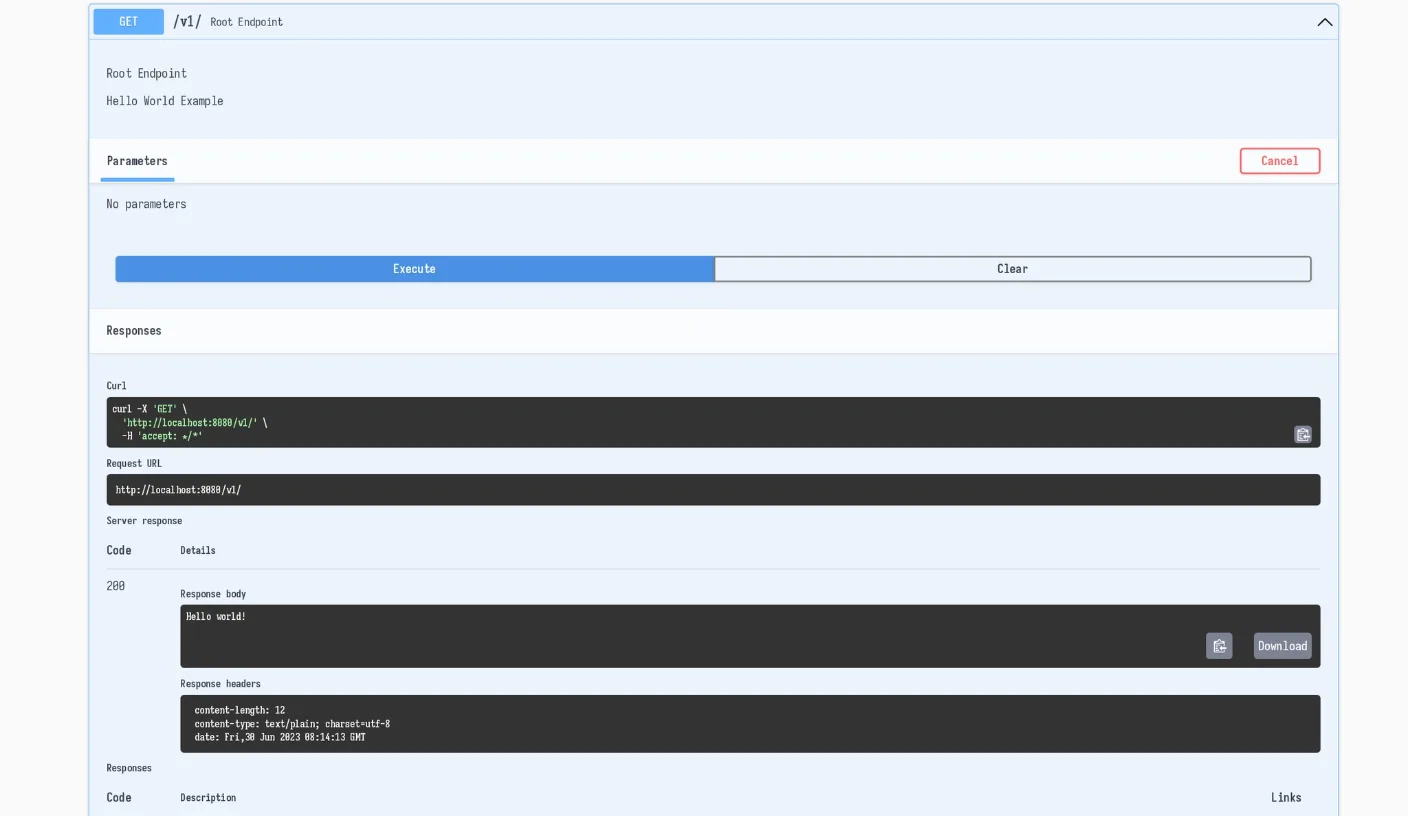Click the 'Root Endpoint' summary in the header

tap(246, 22)
